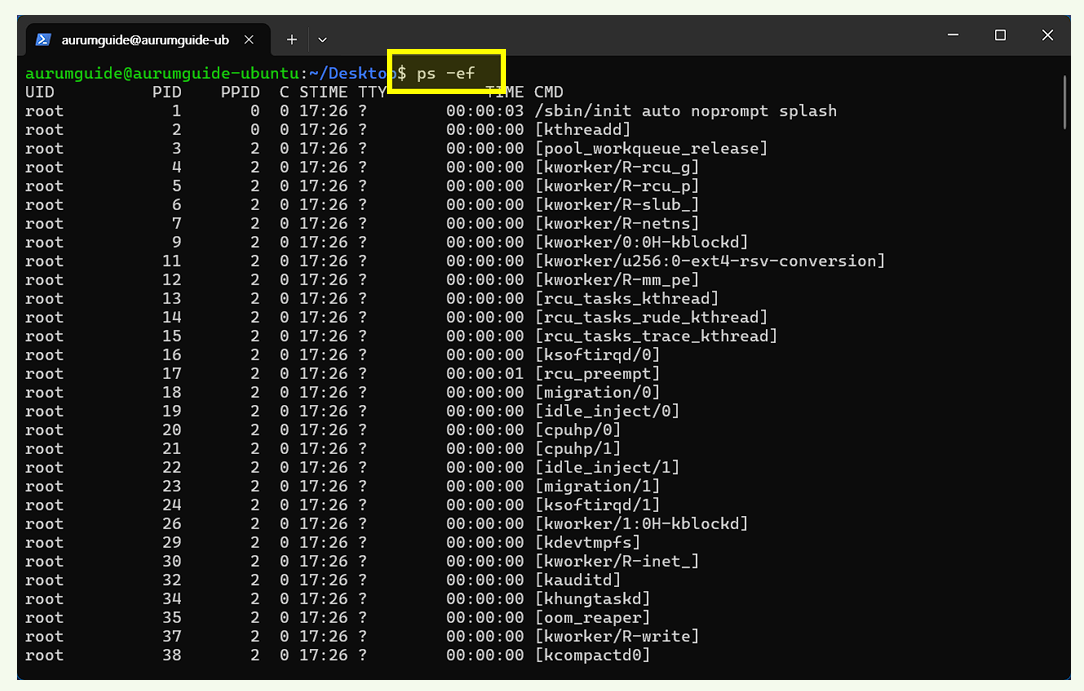Open a new terminal tab with plus button
Image resolution: width=1084 pixels, height=691 pixels.
tap(292, 39)
